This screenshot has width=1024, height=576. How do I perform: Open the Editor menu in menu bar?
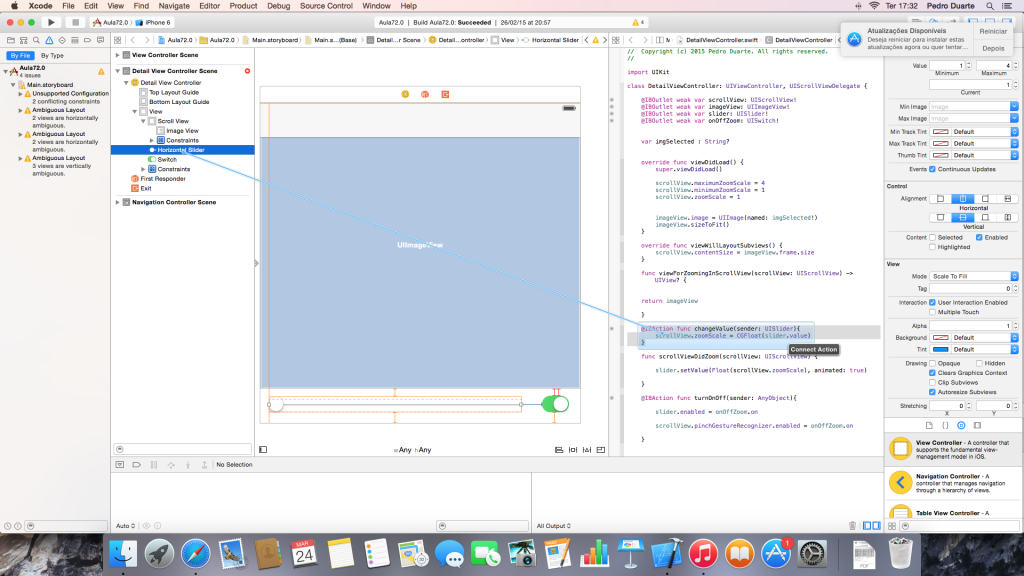pyautogui.click(x=208, y=6)
